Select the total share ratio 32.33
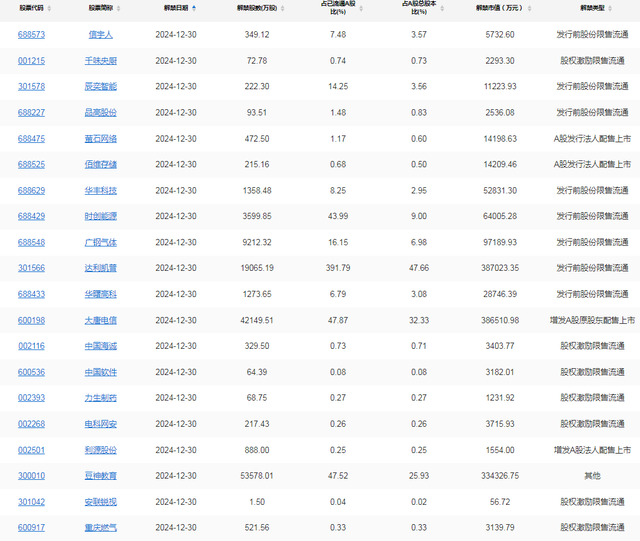Image resolution: width=640 pixels, height=541 pixels. coord(419,321)
